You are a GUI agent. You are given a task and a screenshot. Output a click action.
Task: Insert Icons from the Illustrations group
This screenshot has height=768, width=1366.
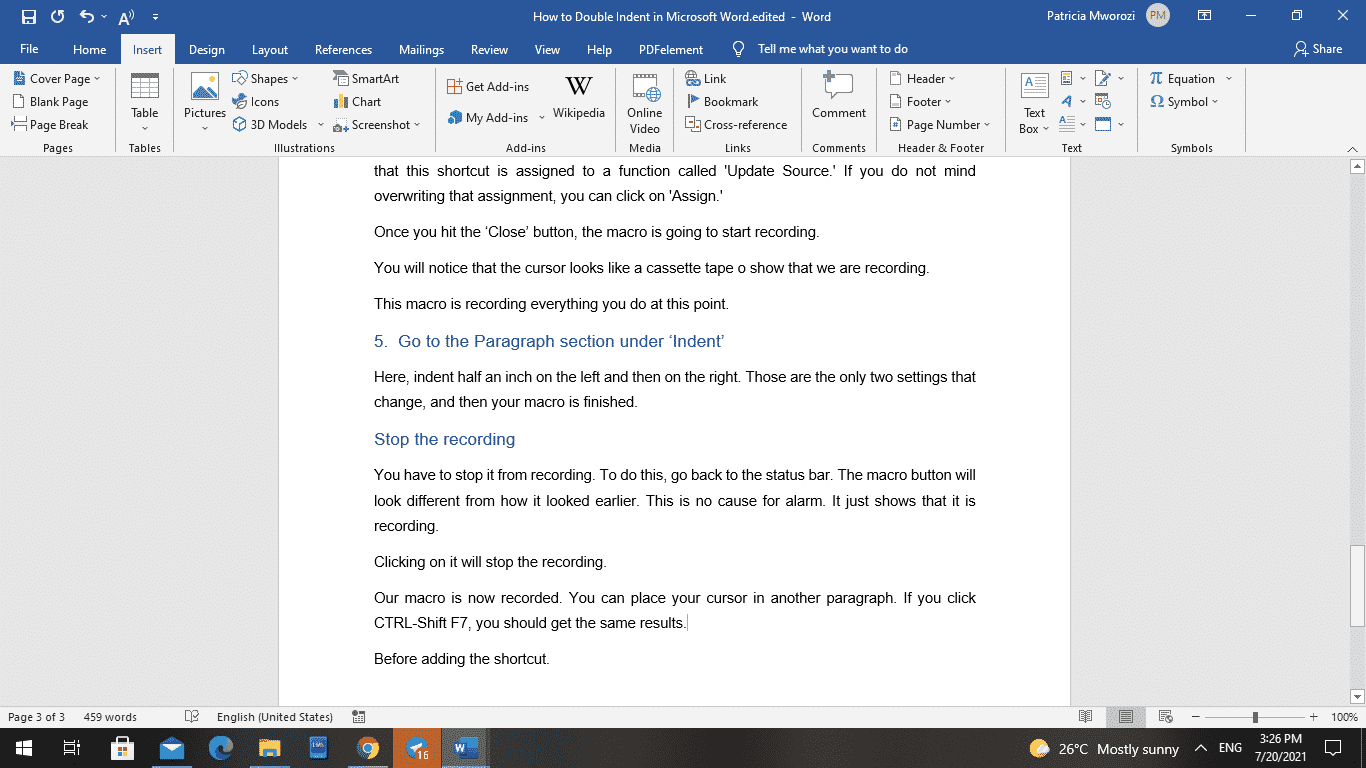point(256,102)
